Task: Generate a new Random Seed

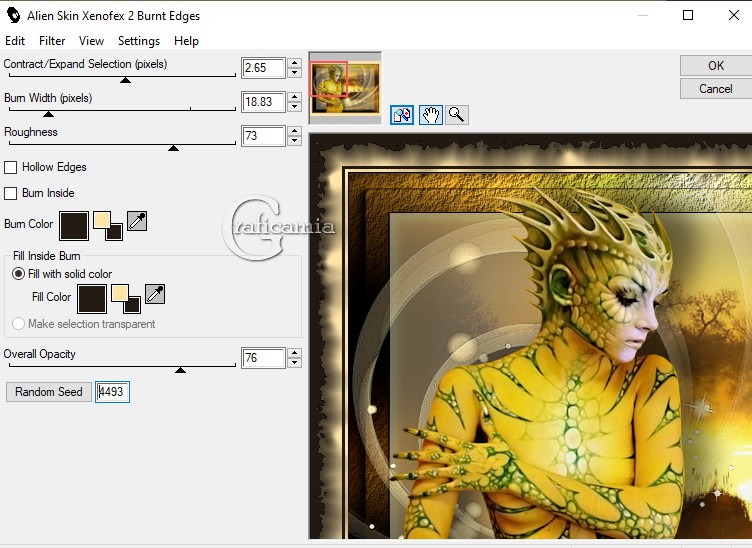Action: click(x=48, y=392)
